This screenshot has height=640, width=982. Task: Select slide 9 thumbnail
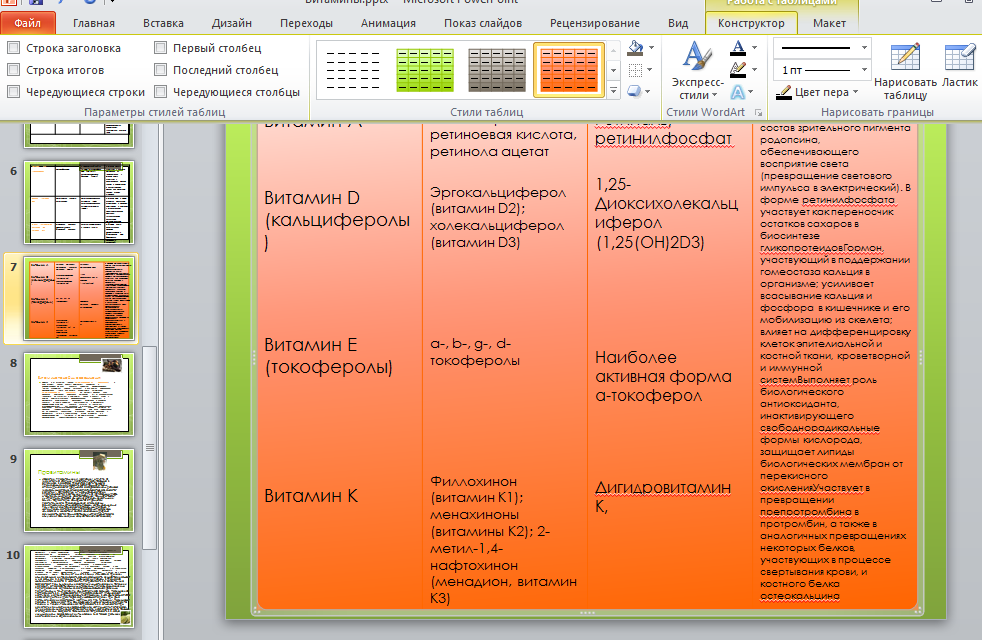[79, 490]
